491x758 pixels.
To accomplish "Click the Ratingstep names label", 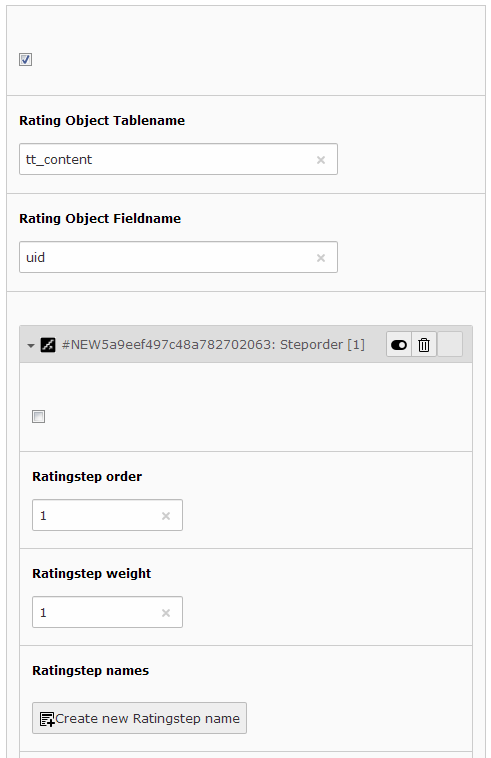I will (x=90, y=671).
